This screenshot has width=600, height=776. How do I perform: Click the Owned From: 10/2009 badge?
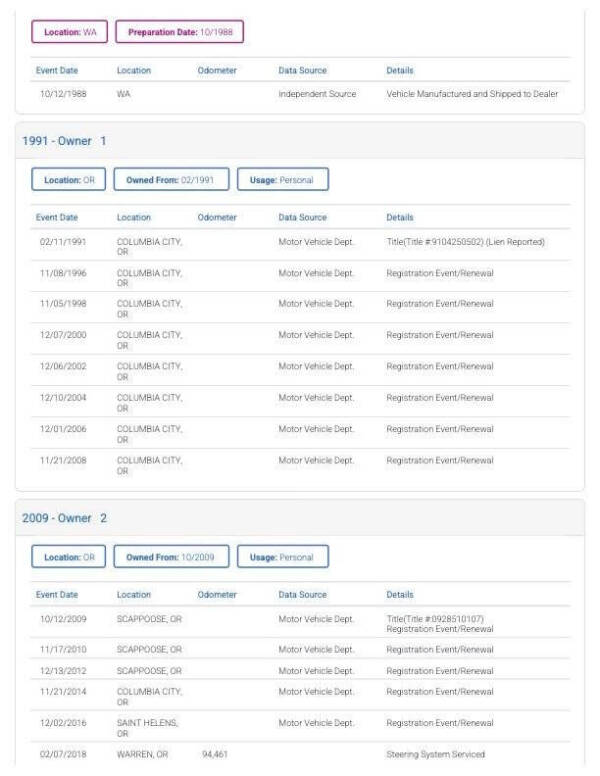tap(171, 556)
